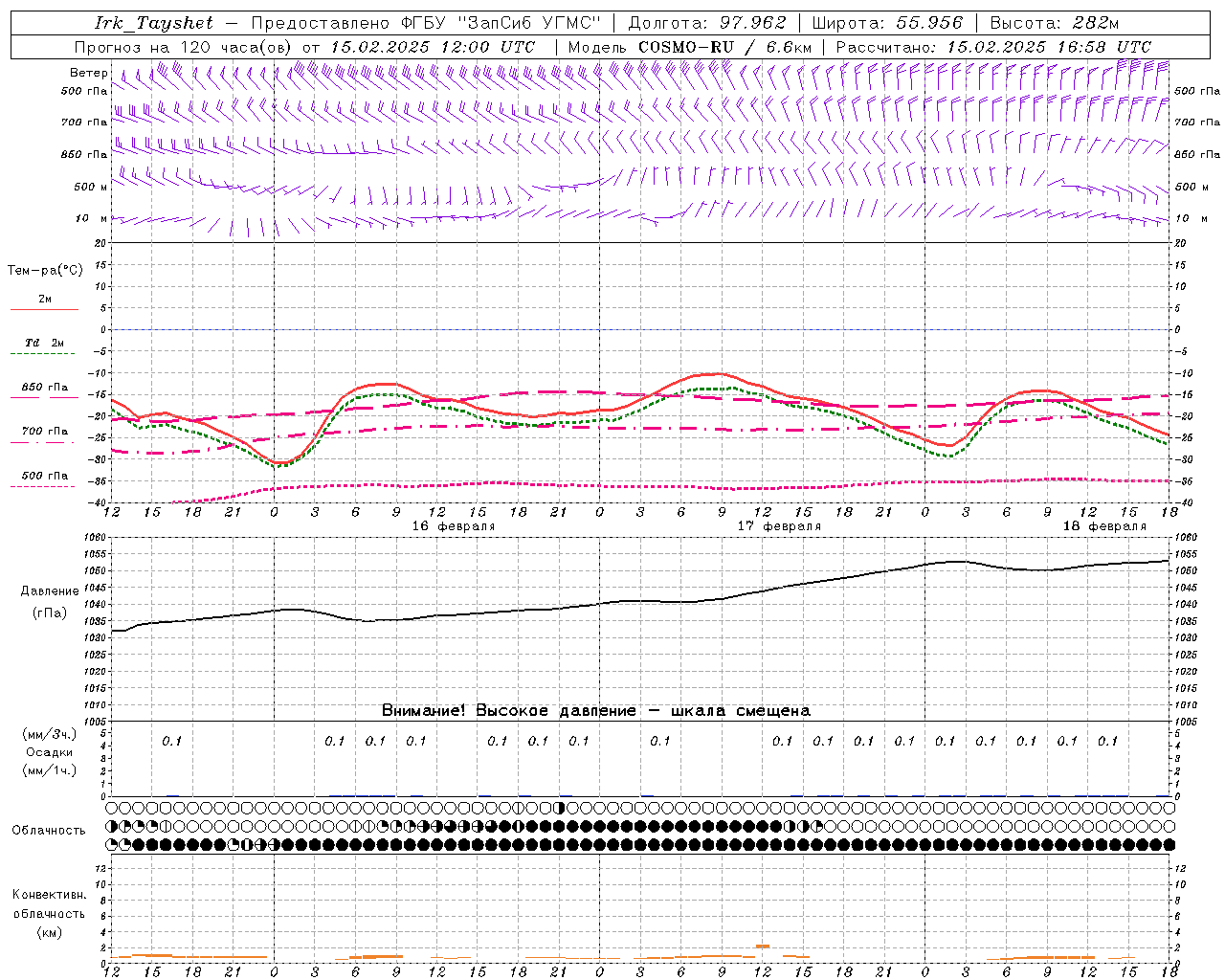Click the Конвективн. облачность label

coord(49,904)
